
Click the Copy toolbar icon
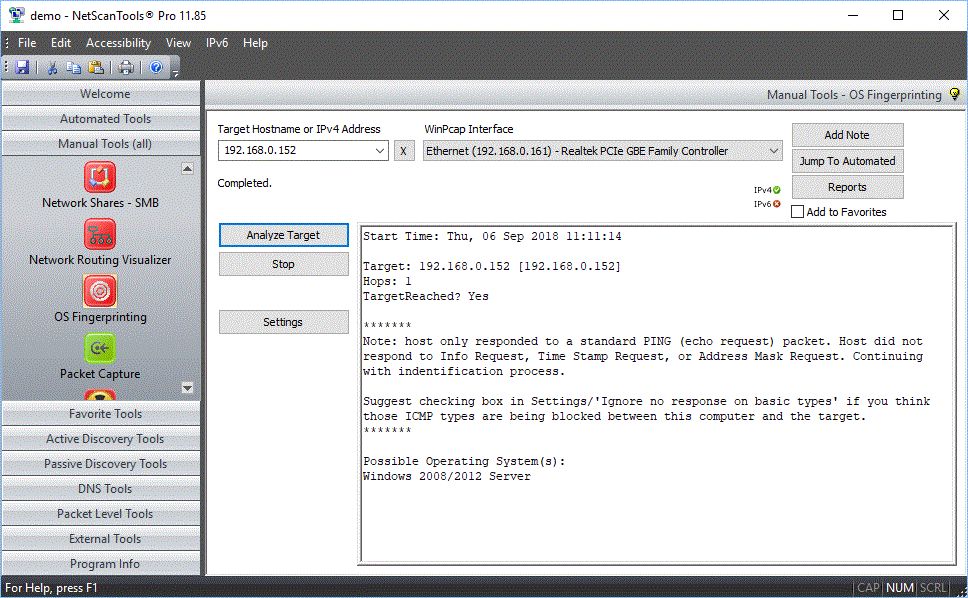pos(73,67)
